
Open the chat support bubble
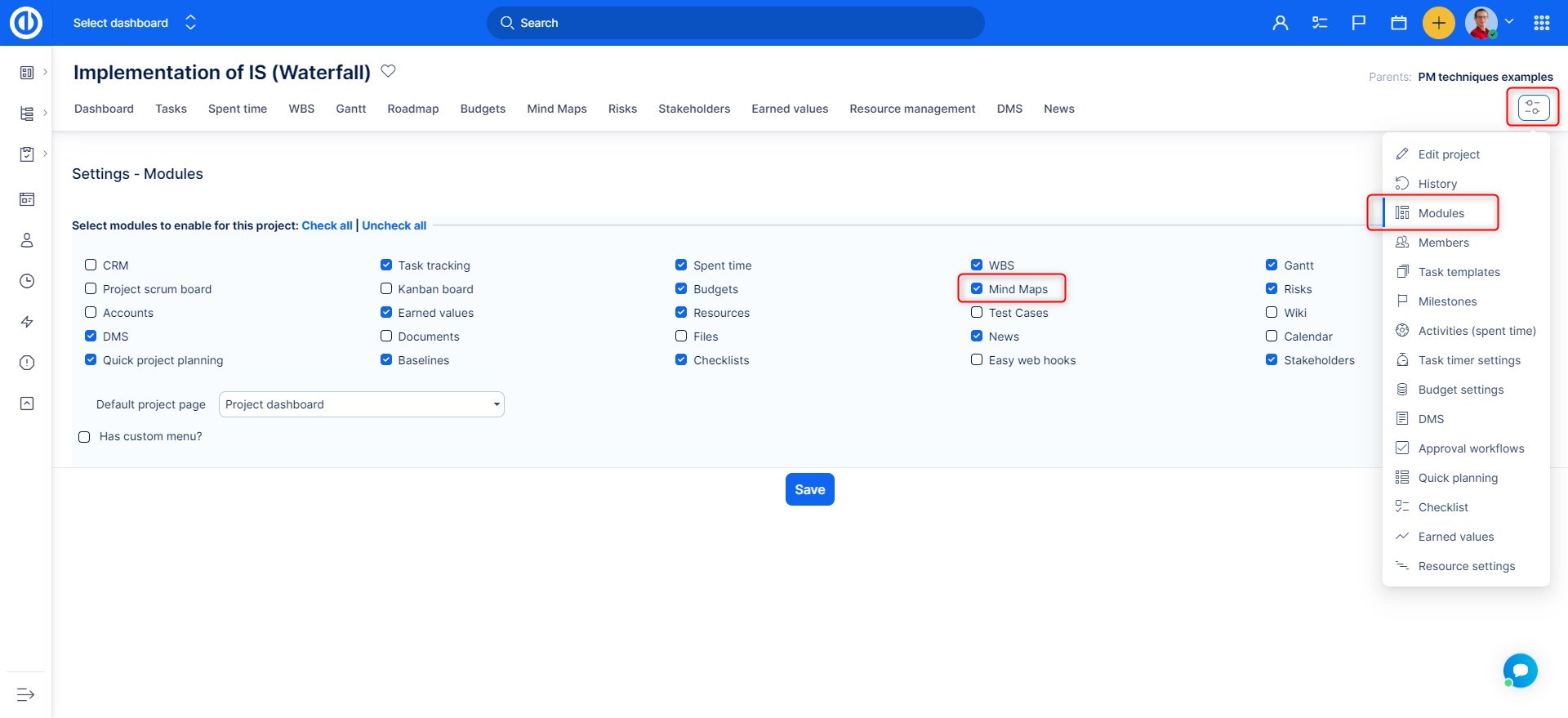point(1520,671)
